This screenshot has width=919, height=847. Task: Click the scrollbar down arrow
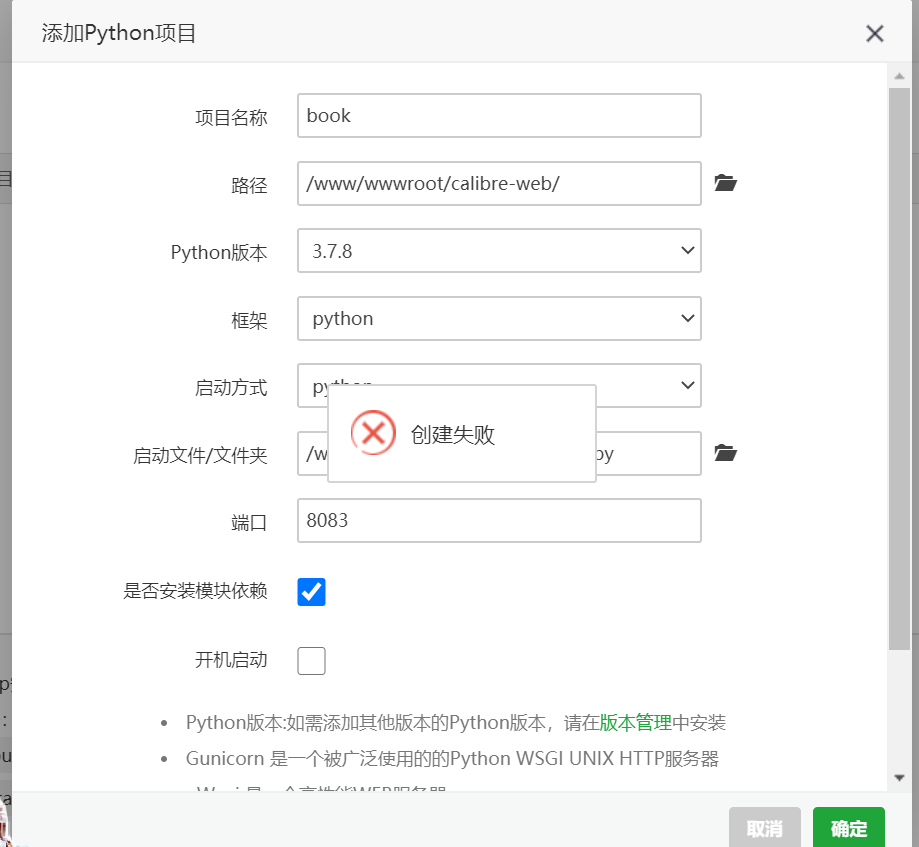899,778
